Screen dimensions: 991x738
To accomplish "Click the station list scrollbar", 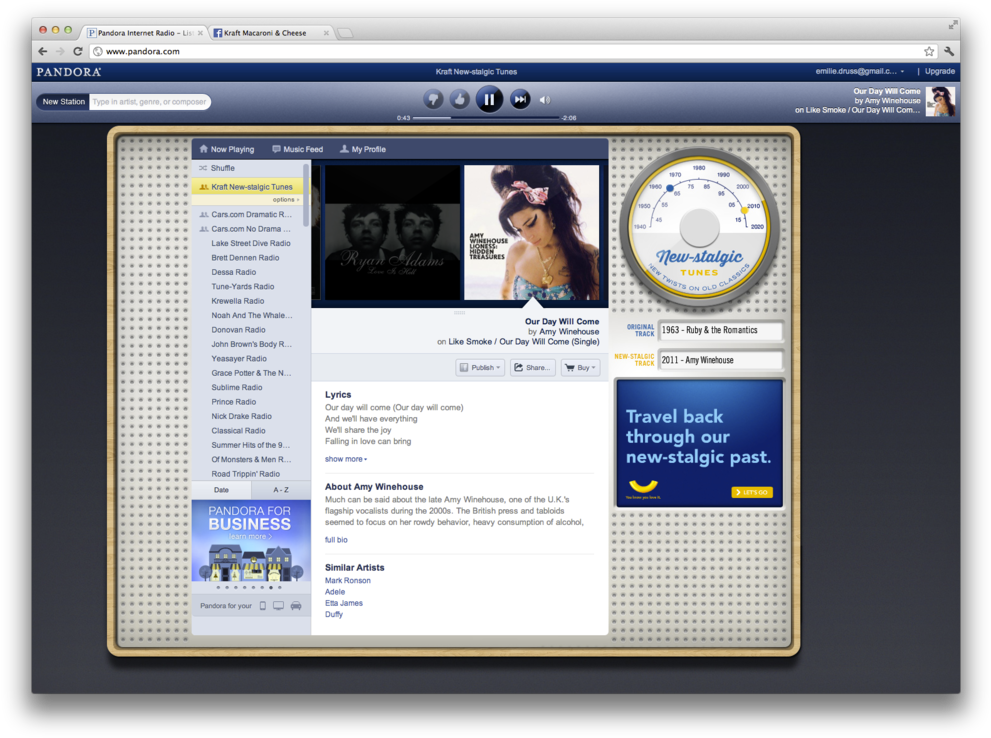I will point(306,195).
